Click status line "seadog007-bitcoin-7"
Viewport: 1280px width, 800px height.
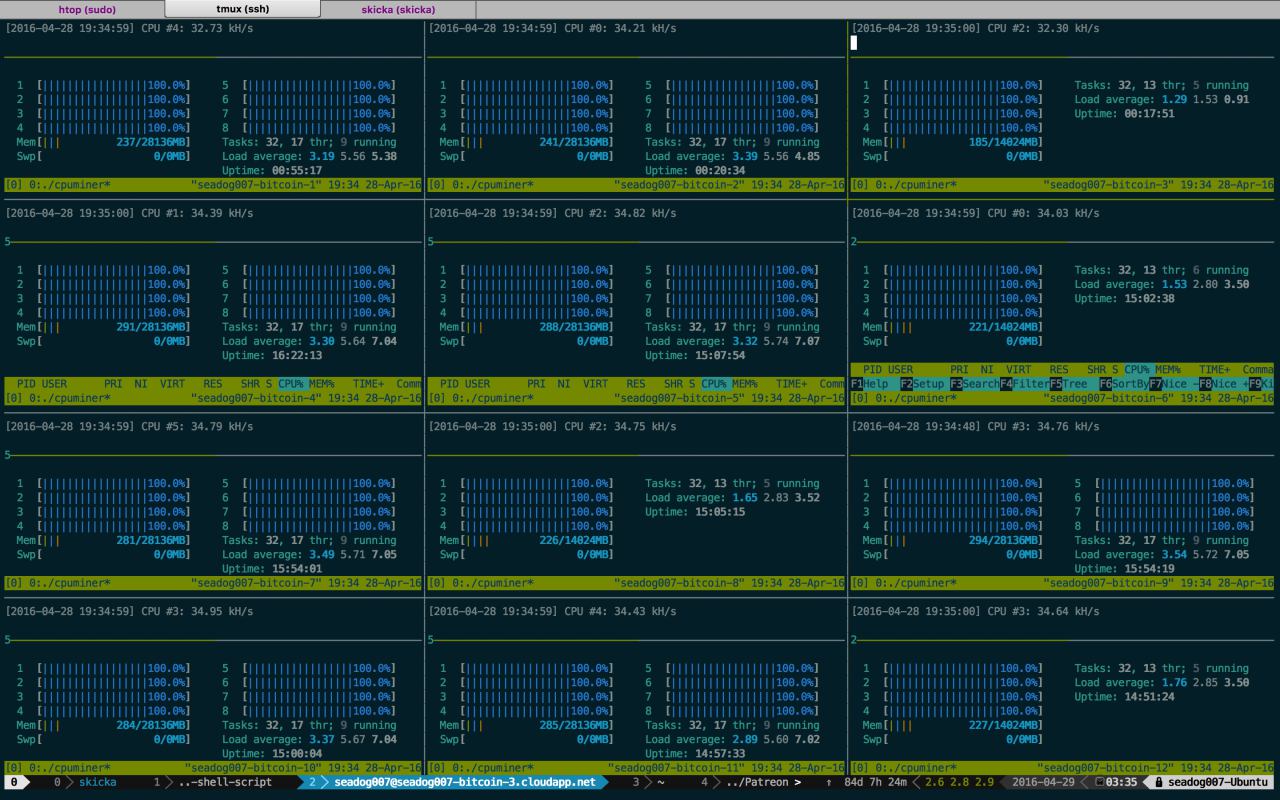click(x=255, y=583)
